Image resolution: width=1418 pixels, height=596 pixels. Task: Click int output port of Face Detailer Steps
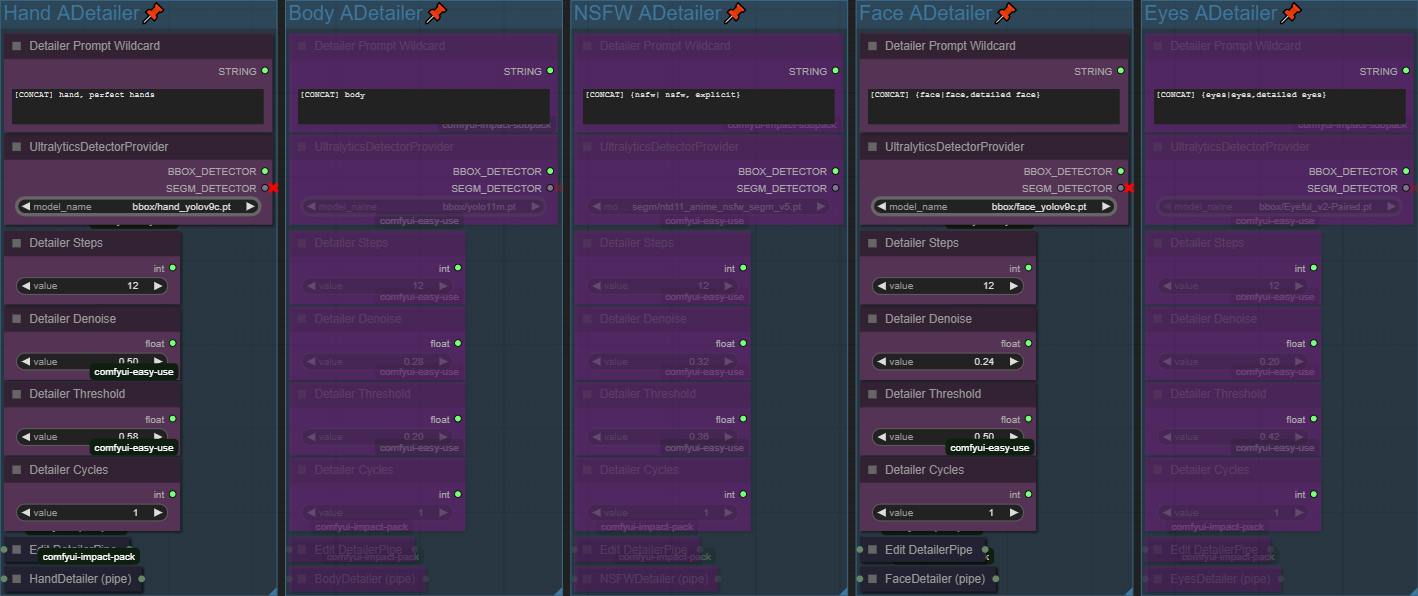click(1028, 268)
